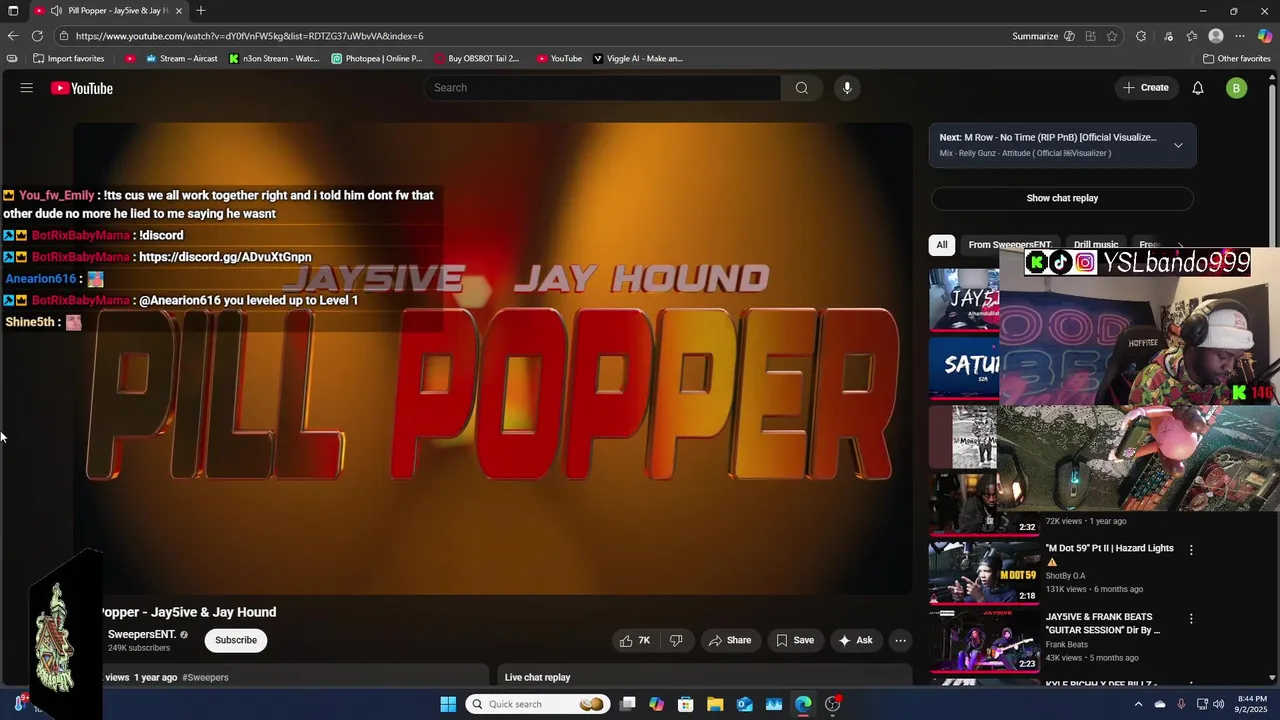Image resolution: width=1280 pixels, height=720 pixels.
Task: Subscribe to SweepersENT. channel
Action: click(236, 640)
